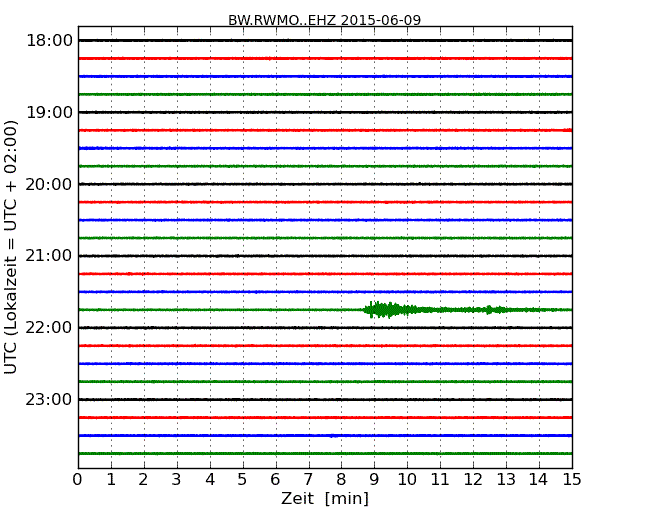
Task: Click the 22:00 time label
Action: pos(49,328)
